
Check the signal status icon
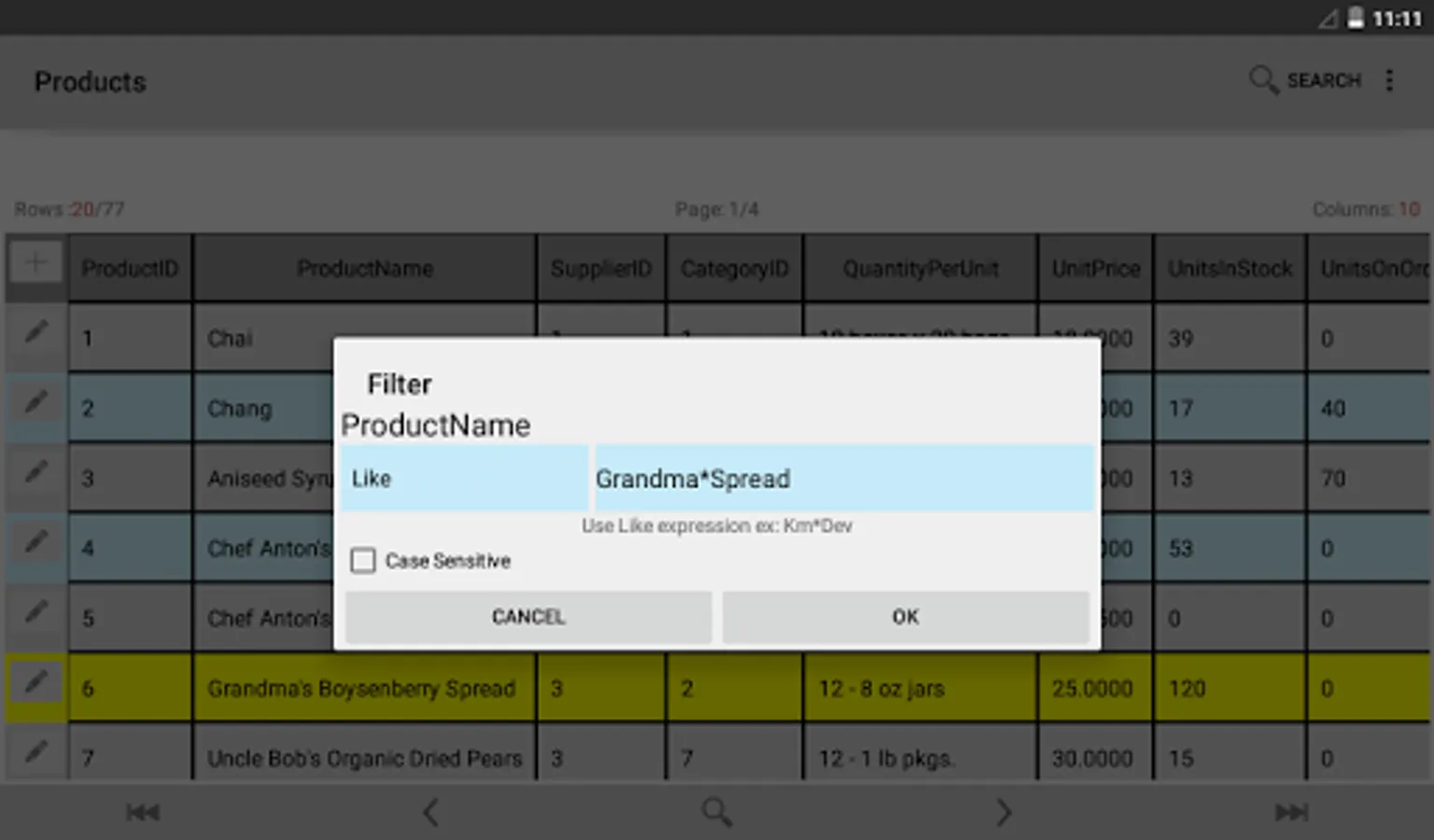pos(1328,19)
